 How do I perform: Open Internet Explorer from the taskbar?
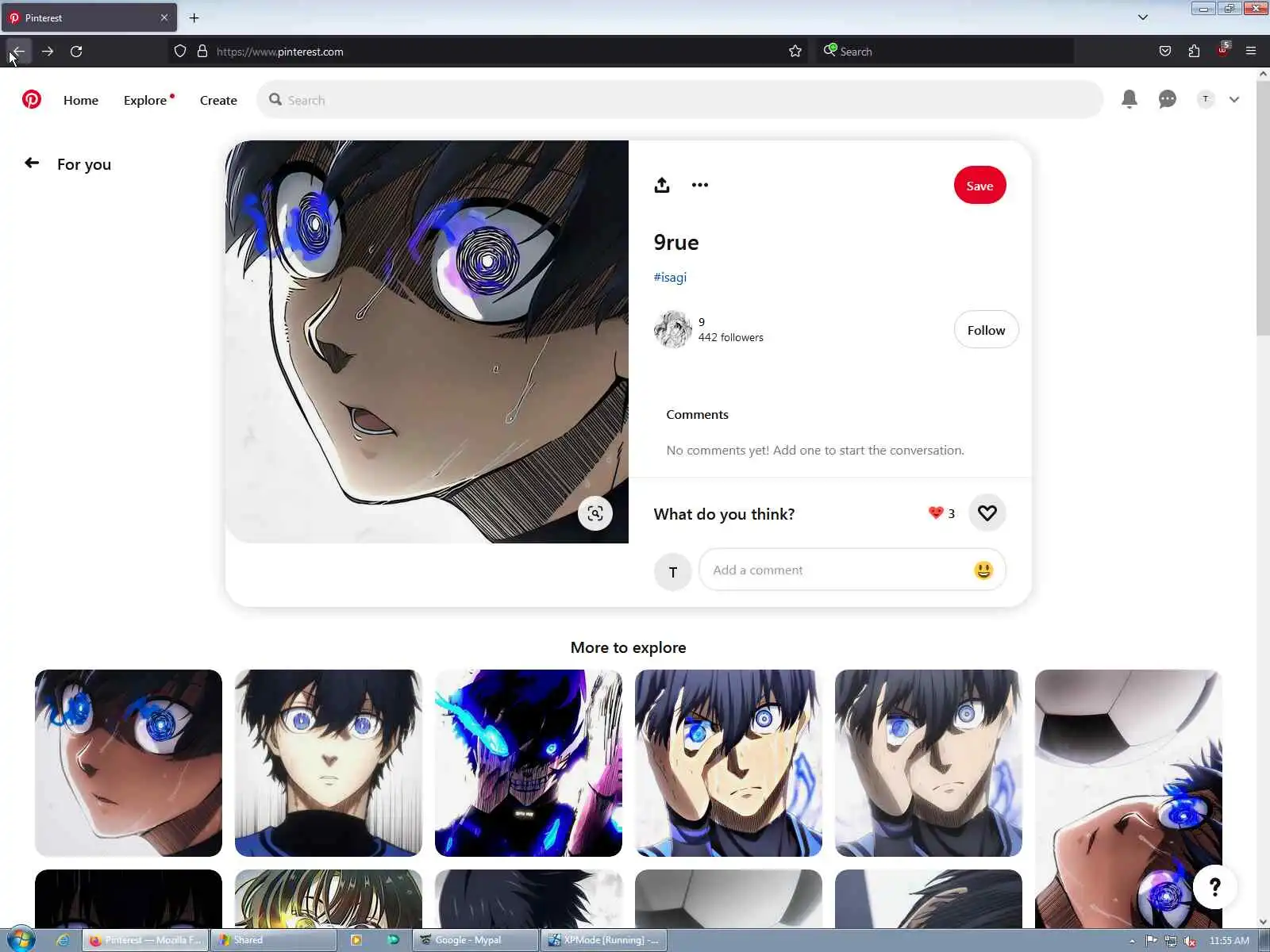click(62, 940)
